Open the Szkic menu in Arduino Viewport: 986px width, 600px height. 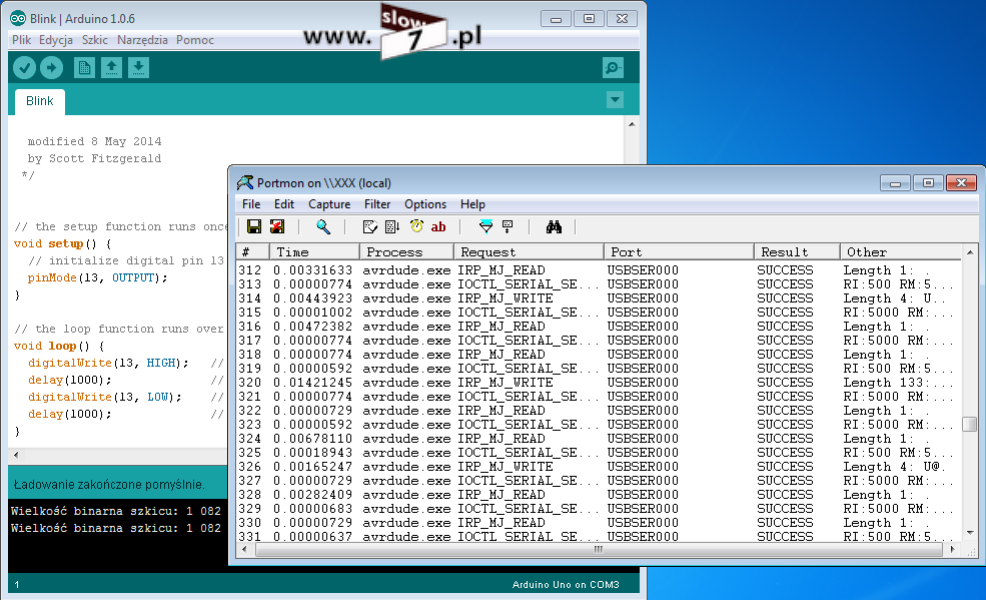click(x=95, y=40)
